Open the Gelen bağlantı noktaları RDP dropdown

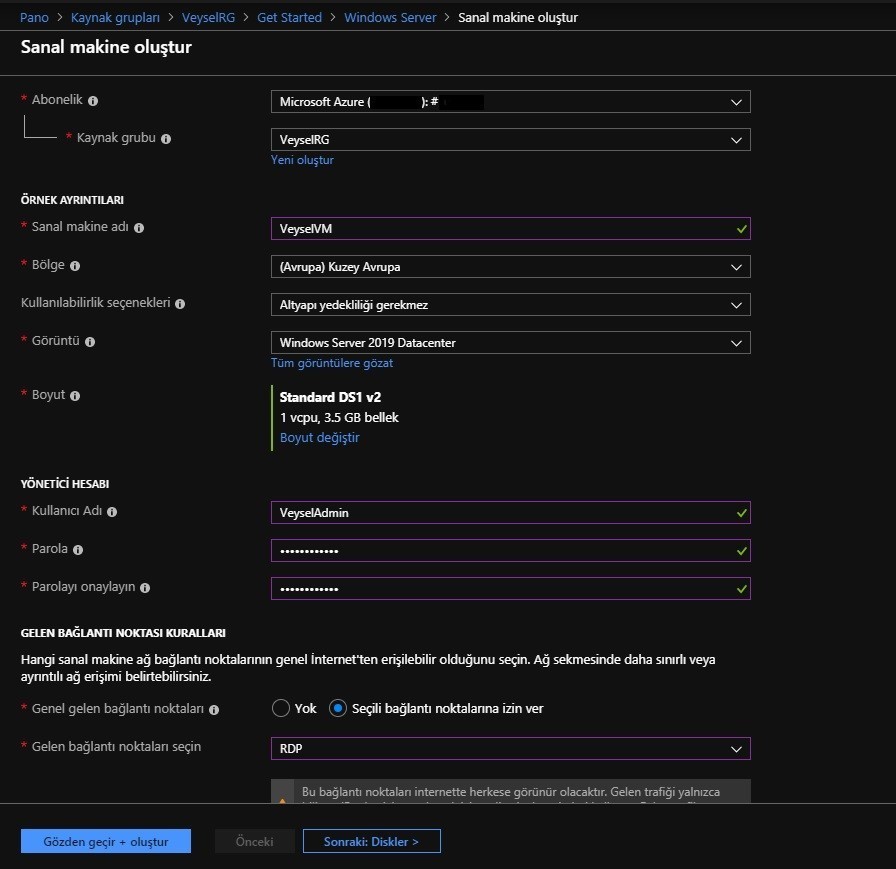tap(510, 748)
